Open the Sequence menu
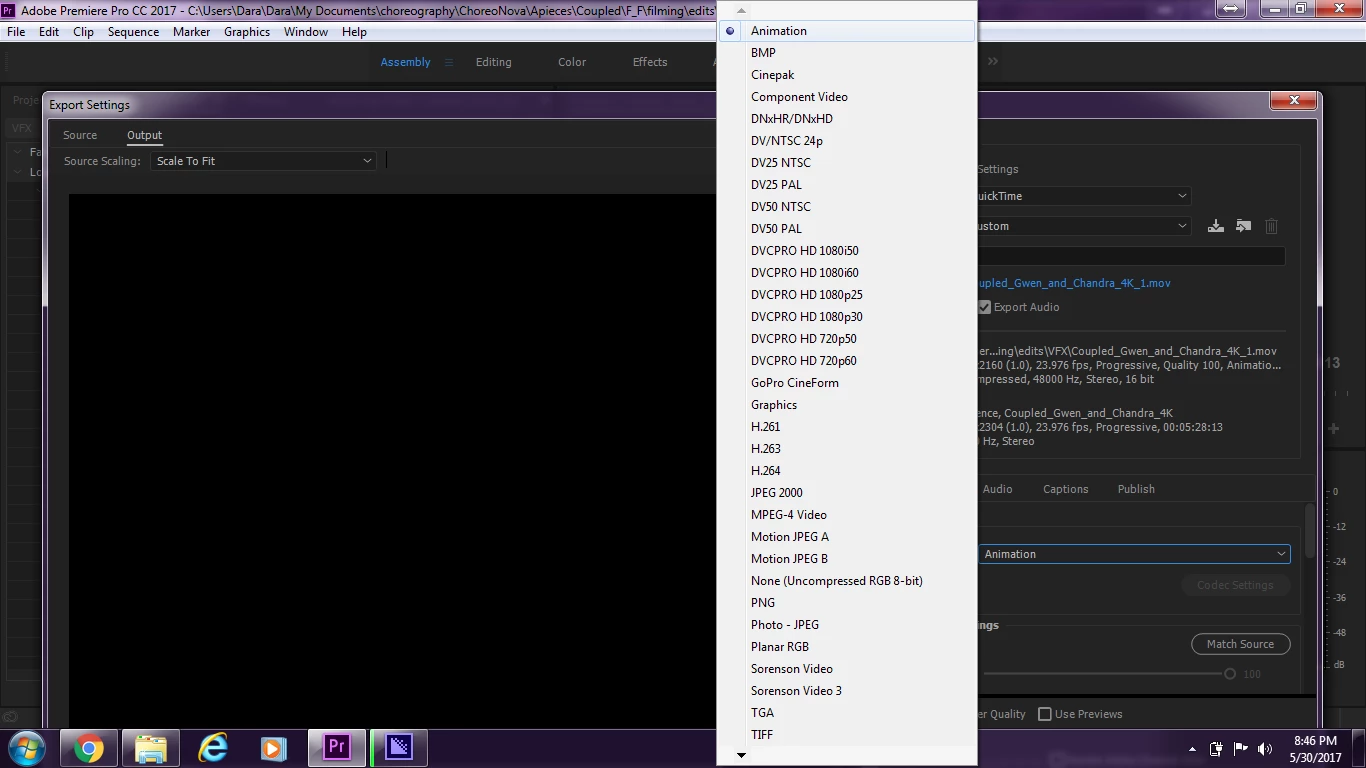The width and height of the screenshot is (1366, 768). [x=133, y=32]
